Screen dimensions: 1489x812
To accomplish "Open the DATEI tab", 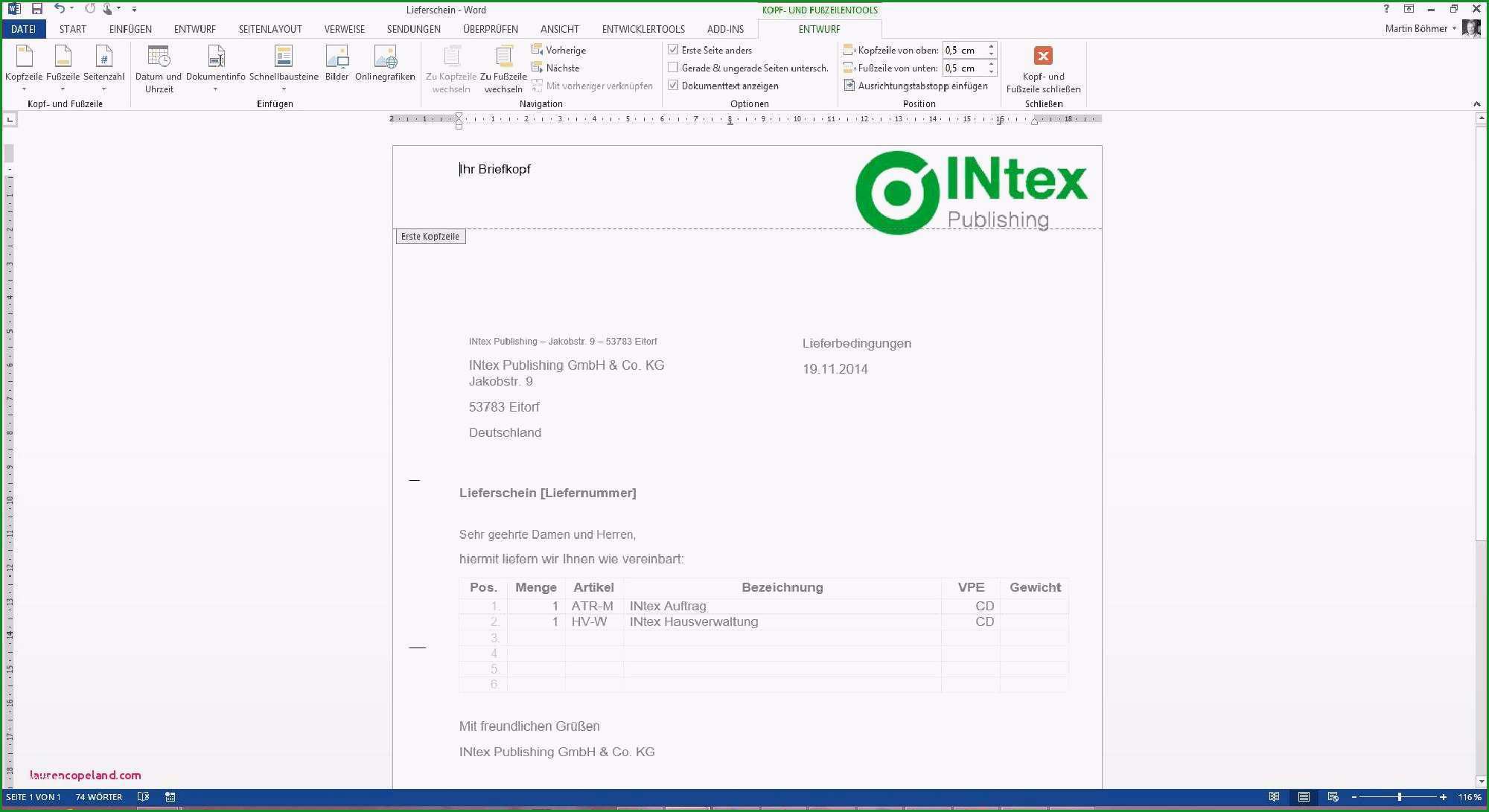I will click(23, 29).
